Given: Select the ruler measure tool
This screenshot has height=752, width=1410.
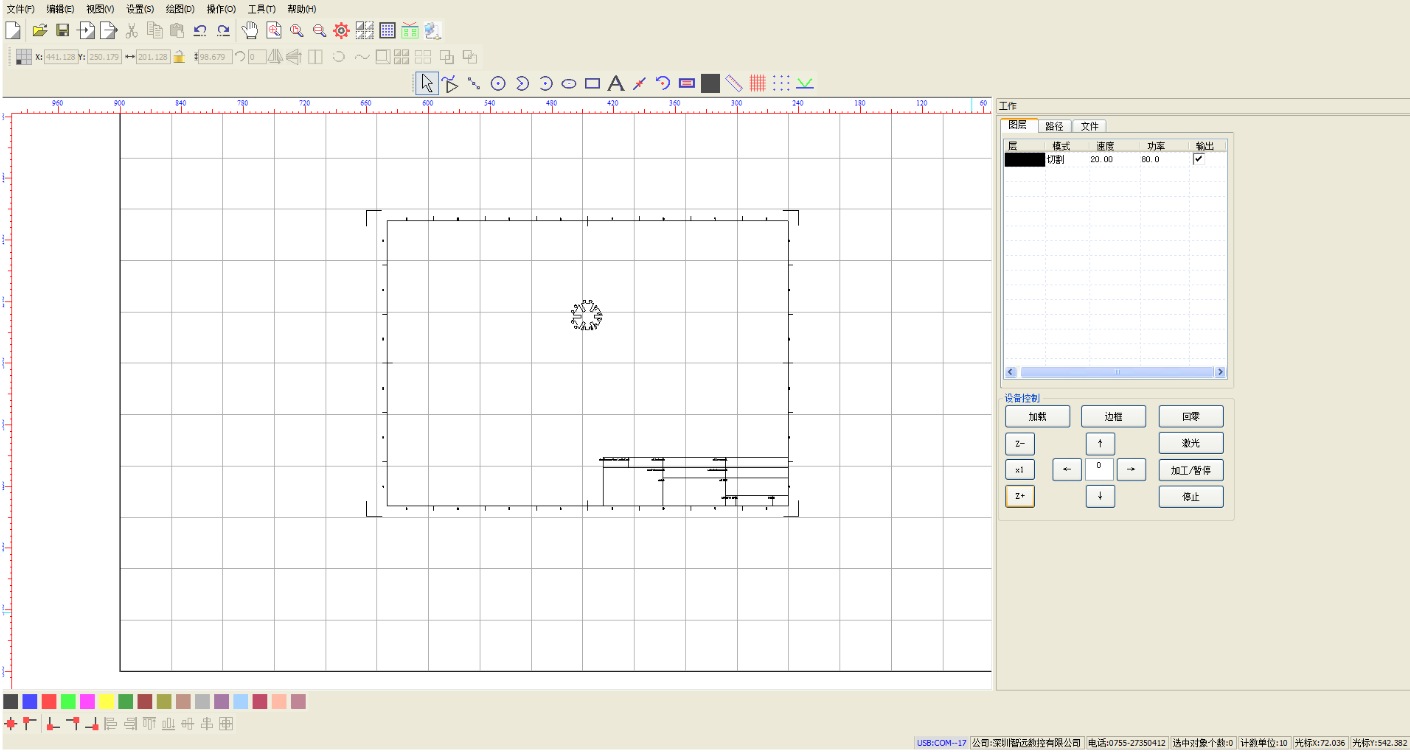Looking at the screenshot, I should point(734,83).
